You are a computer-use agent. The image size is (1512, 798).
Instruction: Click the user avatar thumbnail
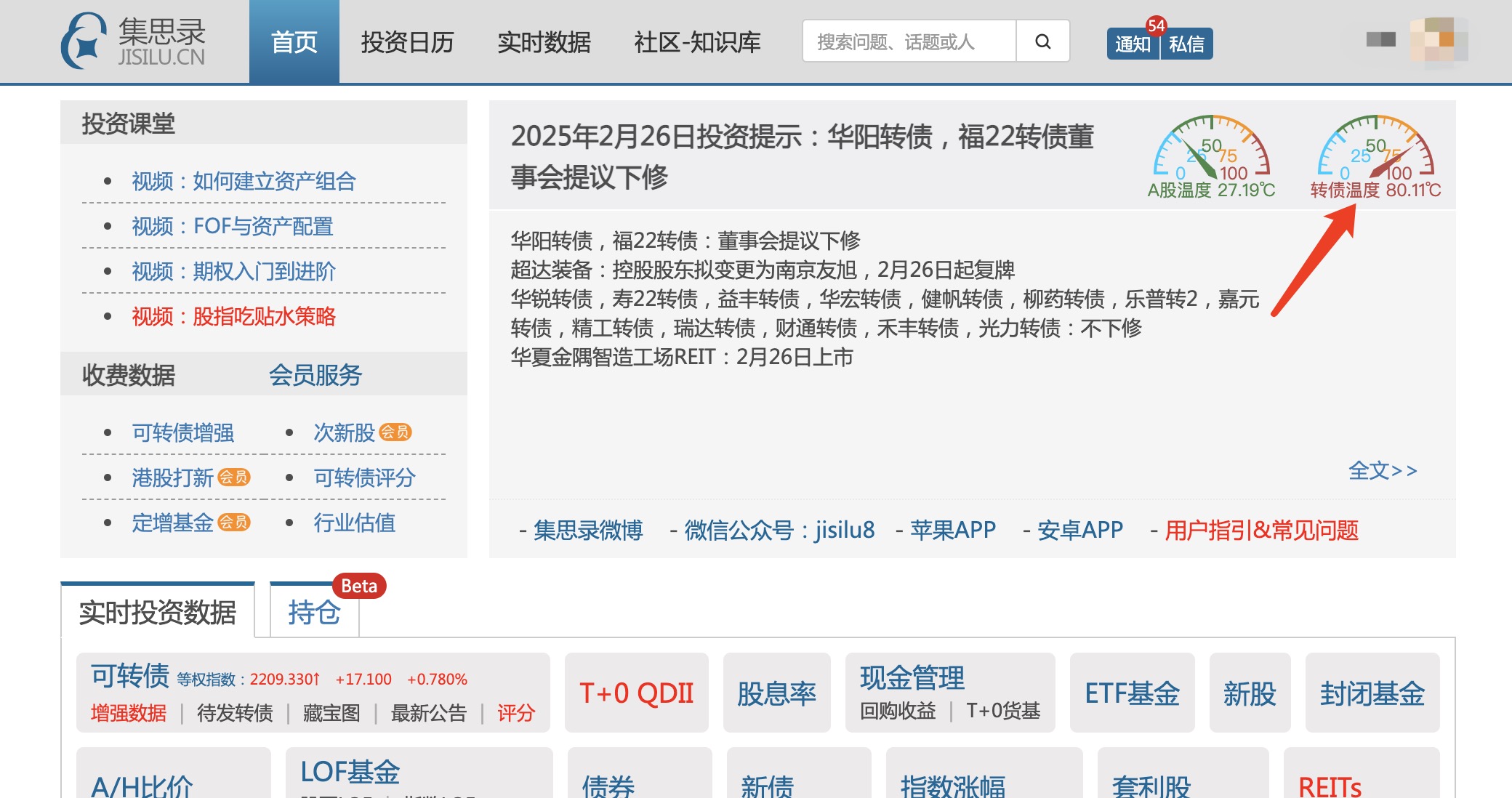pos(1438,41)
